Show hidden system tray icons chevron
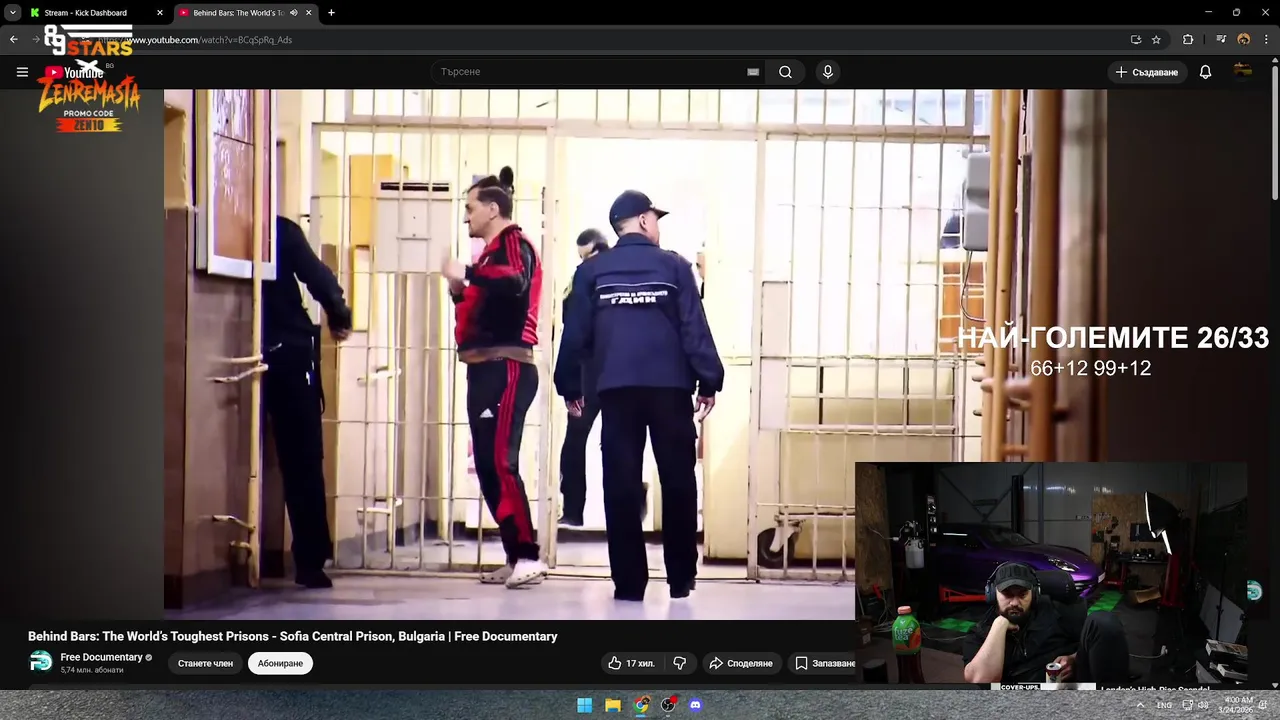 click(1140, 705)
